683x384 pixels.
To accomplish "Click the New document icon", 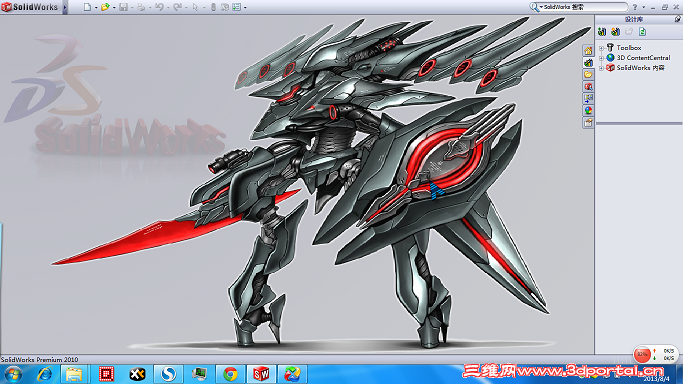I will point(87,7).
